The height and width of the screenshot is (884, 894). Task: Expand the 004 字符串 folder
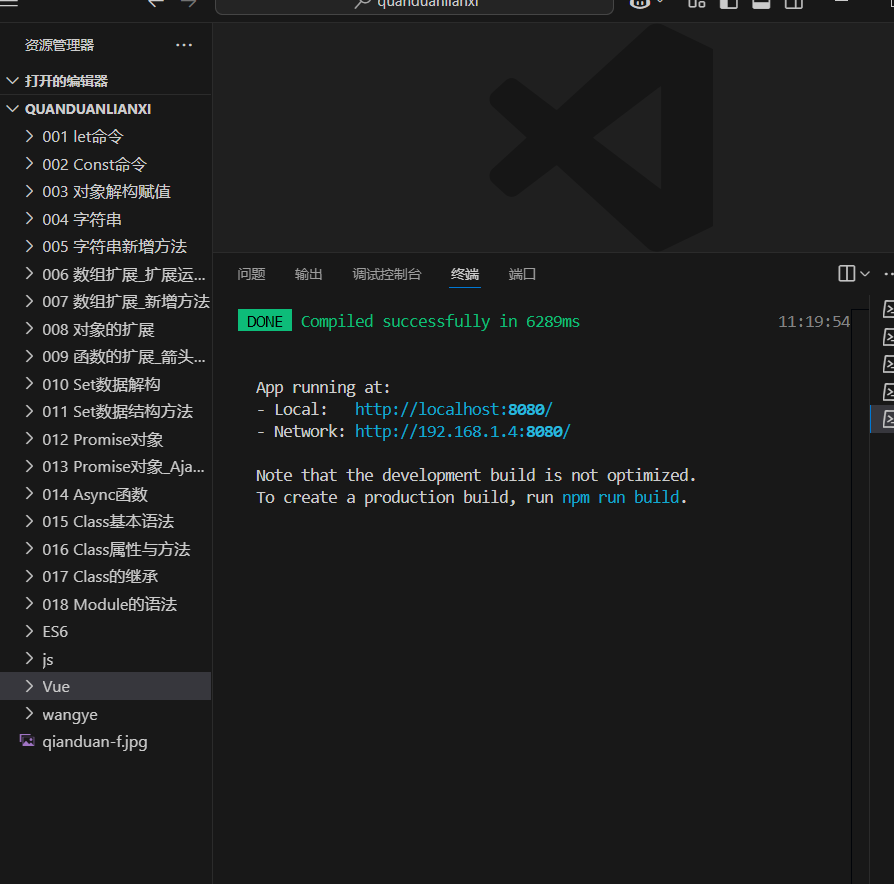click(x=105, y=220)
